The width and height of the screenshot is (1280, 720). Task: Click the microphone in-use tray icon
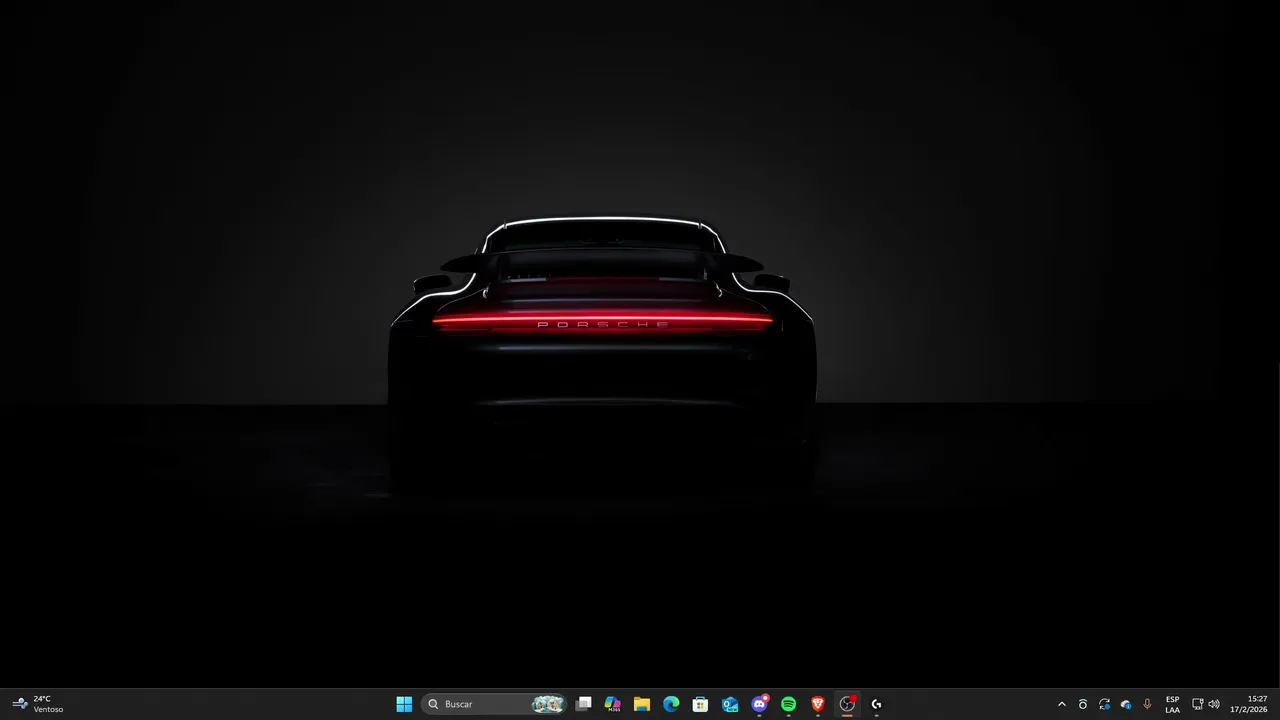[1147, 704]
